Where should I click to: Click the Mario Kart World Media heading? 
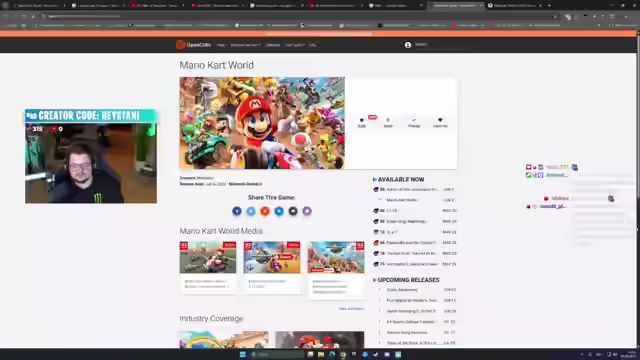(221, 231)
